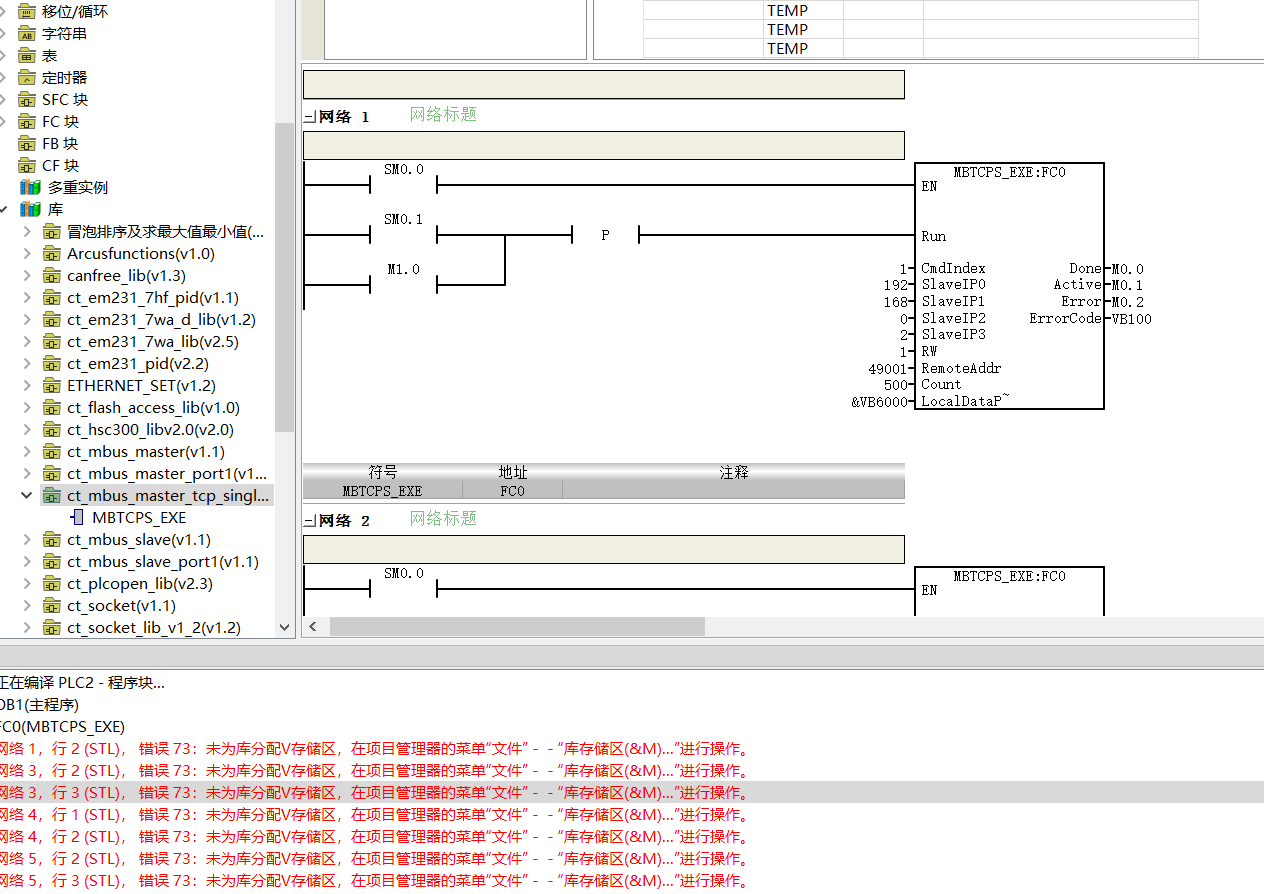
Task: Click the 多重实例 books icon
Action: point(30,188)
